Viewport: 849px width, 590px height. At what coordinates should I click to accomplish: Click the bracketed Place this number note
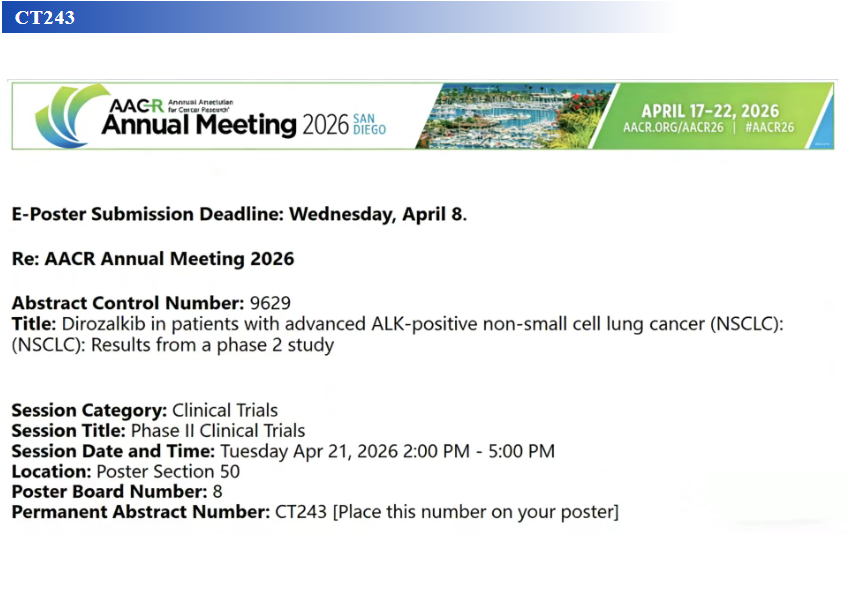coord(475,512)
